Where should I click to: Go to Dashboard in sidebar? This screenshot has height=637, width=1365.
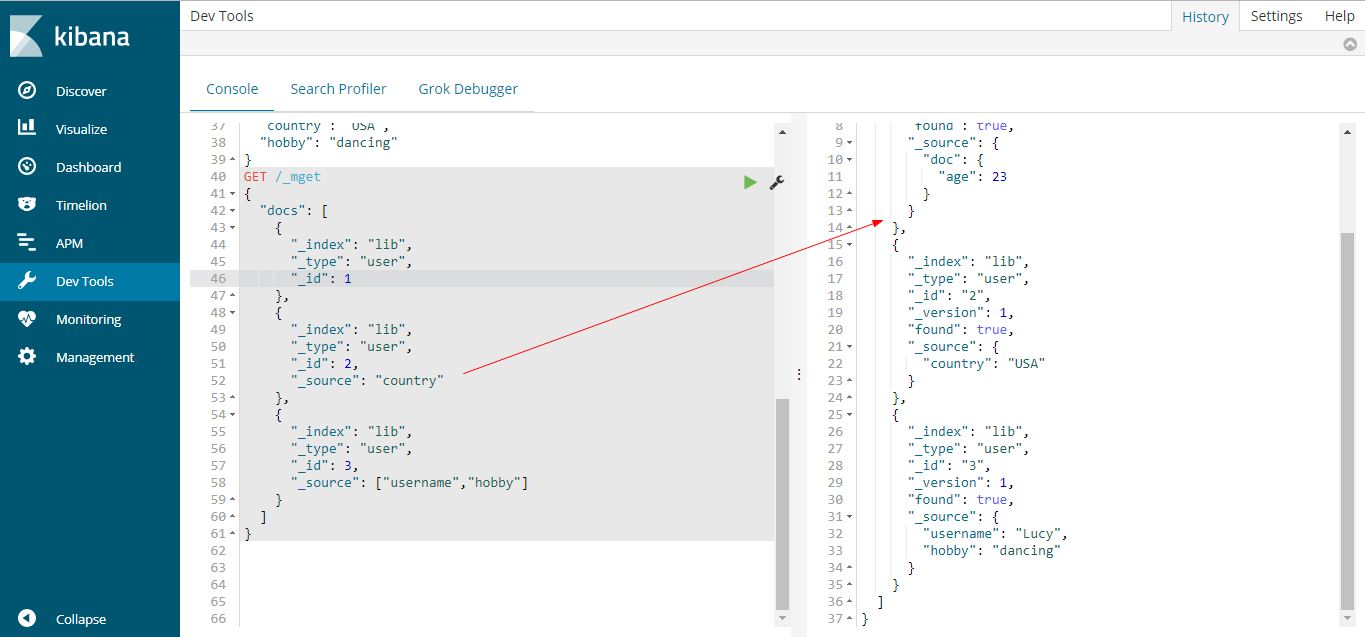90,167
